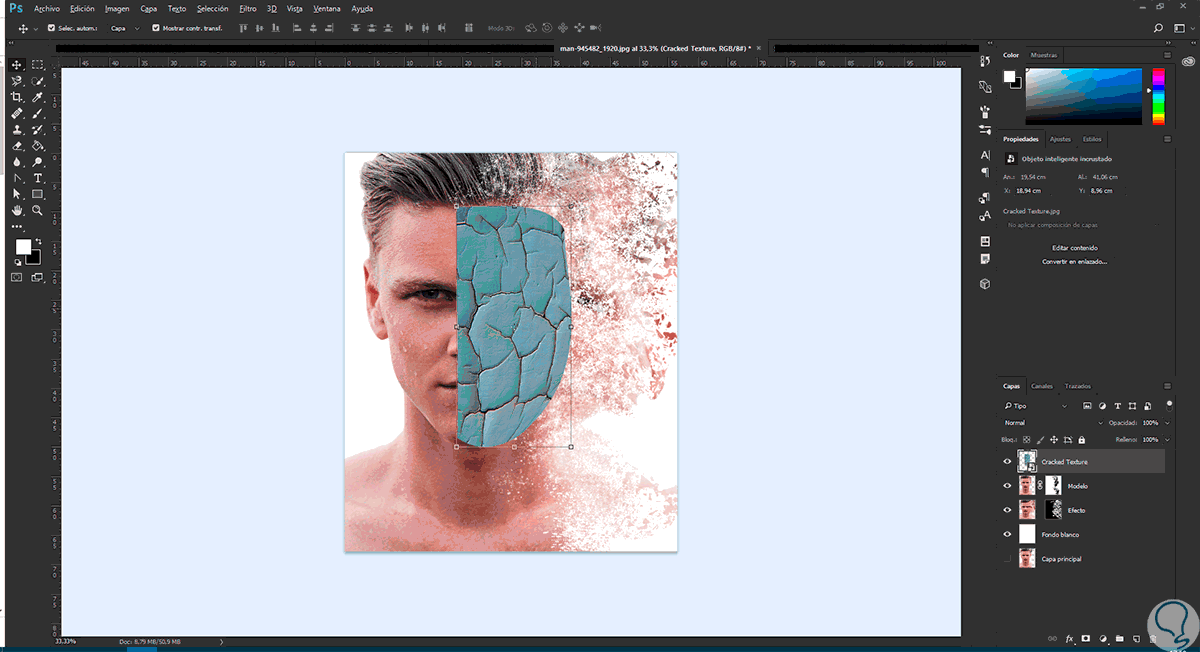Image resolution: width=1200 pixels, height=652 pixels.
Task: Expand the Opacidad slider dropdown arrow
Action: (x=1167, y=423)
